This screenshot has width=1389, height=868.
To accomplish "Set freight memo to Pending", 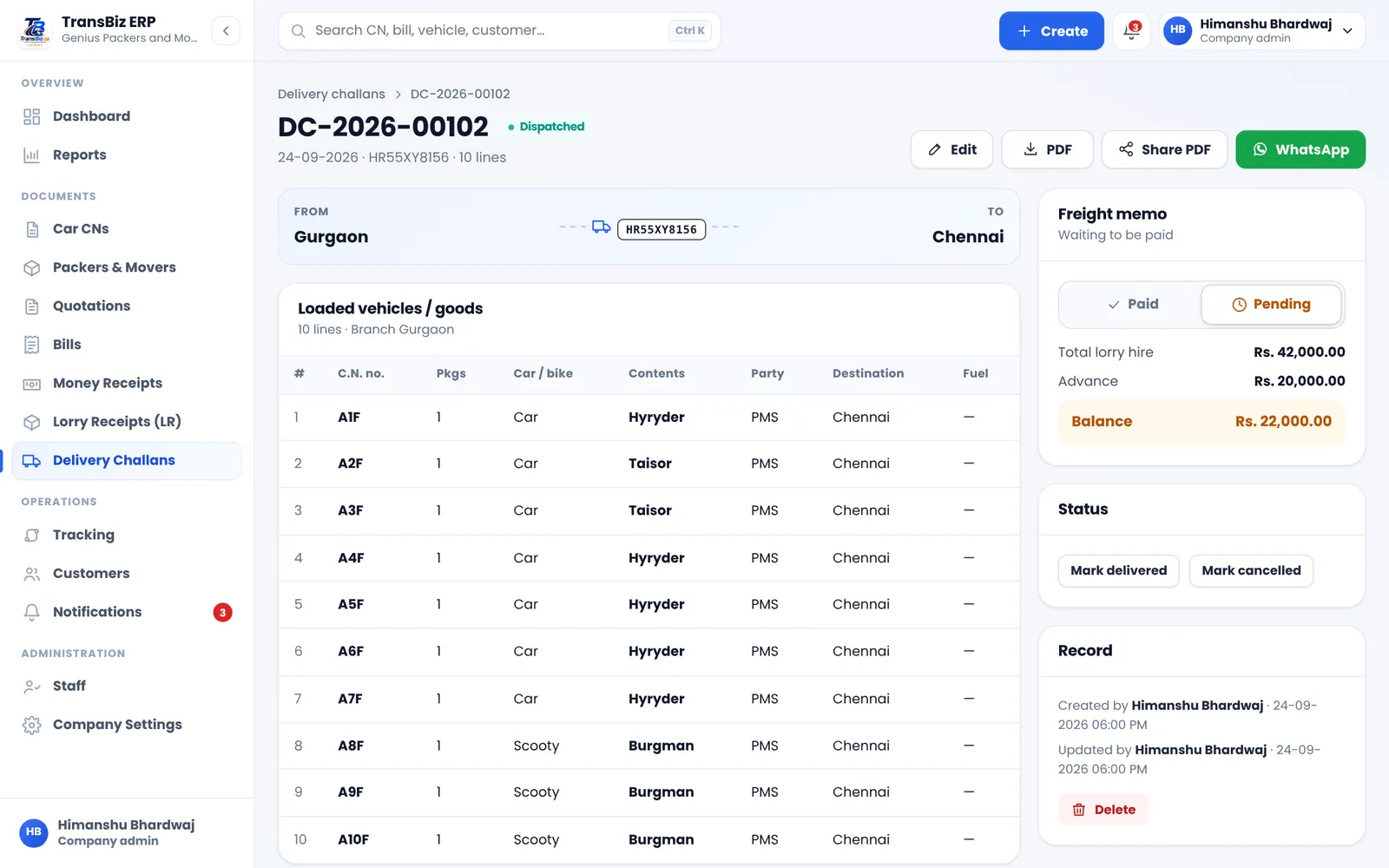I will coord(1271,305).
